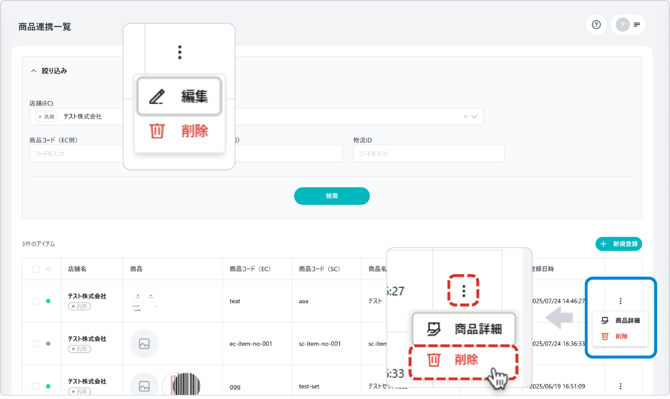Clear the 店舗(EC) selection with the x icon

coord(465,116)
